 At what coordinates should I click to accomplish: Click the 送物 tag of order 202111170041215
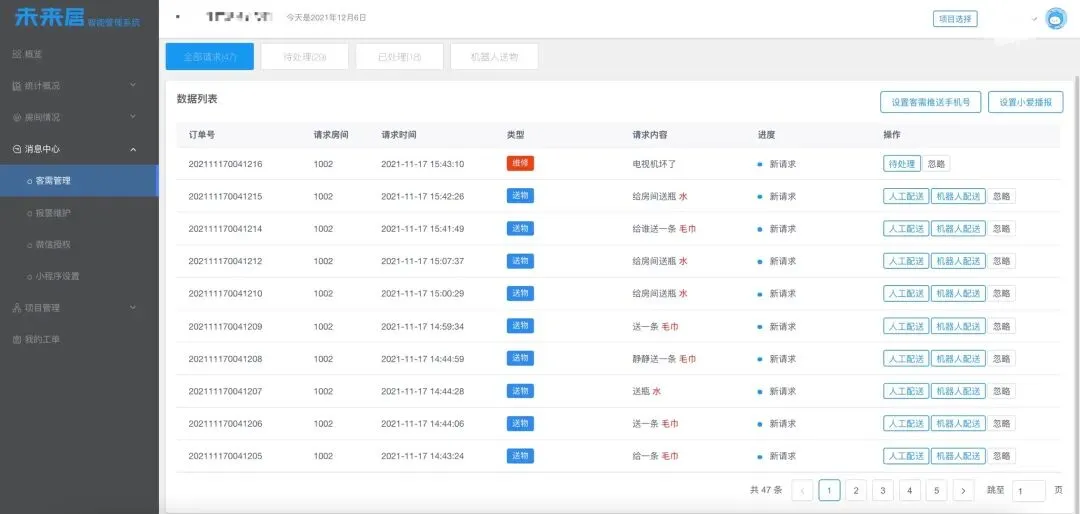(520, 196)
